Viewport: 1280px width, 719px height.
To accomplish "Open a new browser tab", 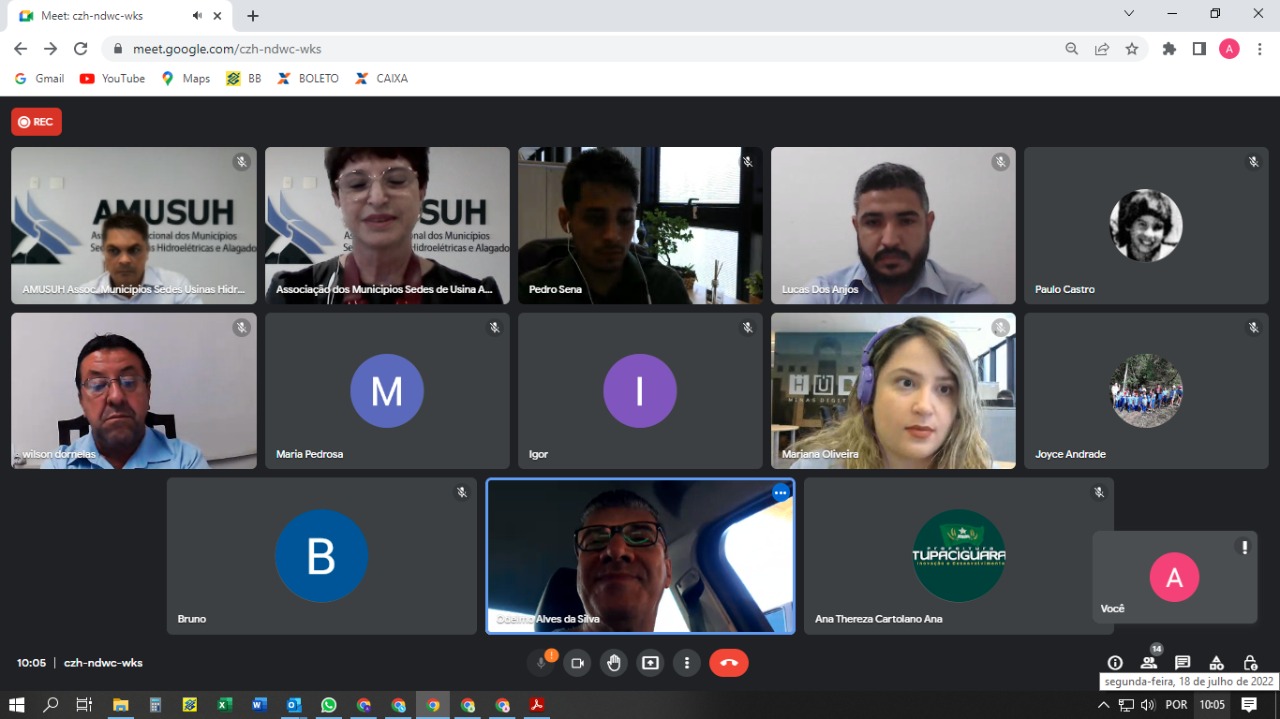I will tap(253, 16).
